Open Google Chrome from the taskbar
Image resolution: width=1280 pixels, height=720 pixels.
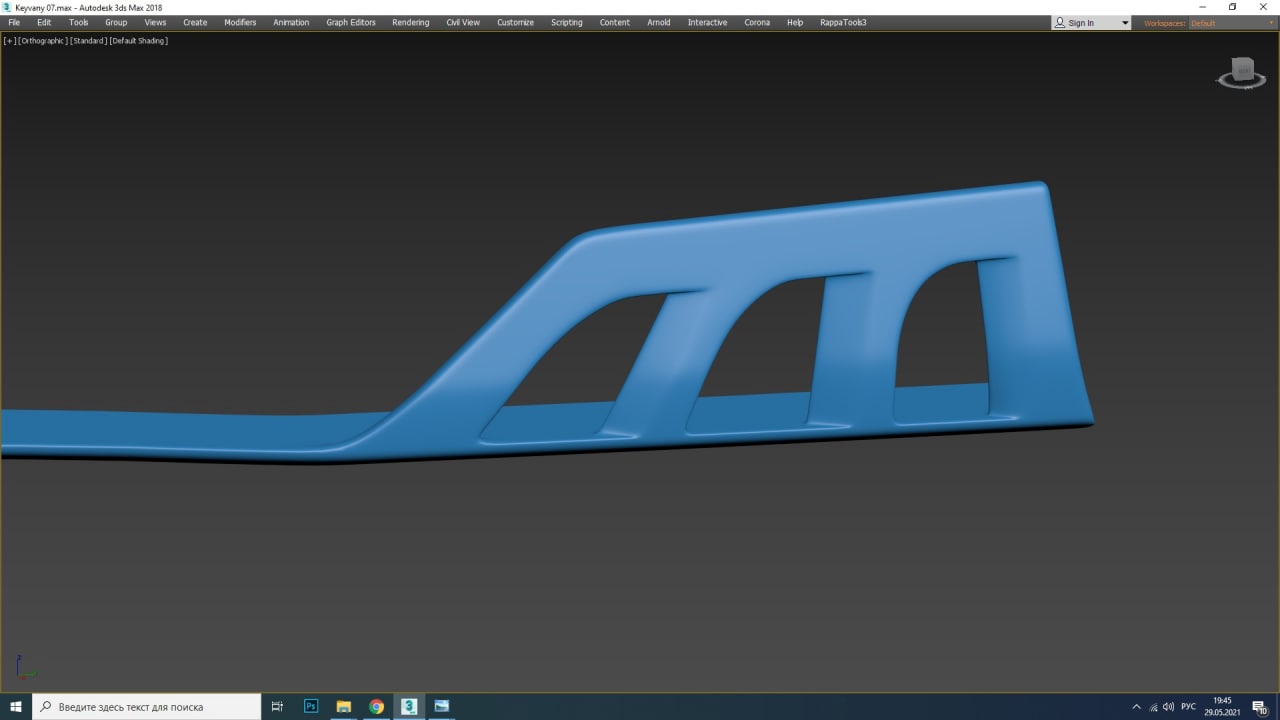click(376, 706)
